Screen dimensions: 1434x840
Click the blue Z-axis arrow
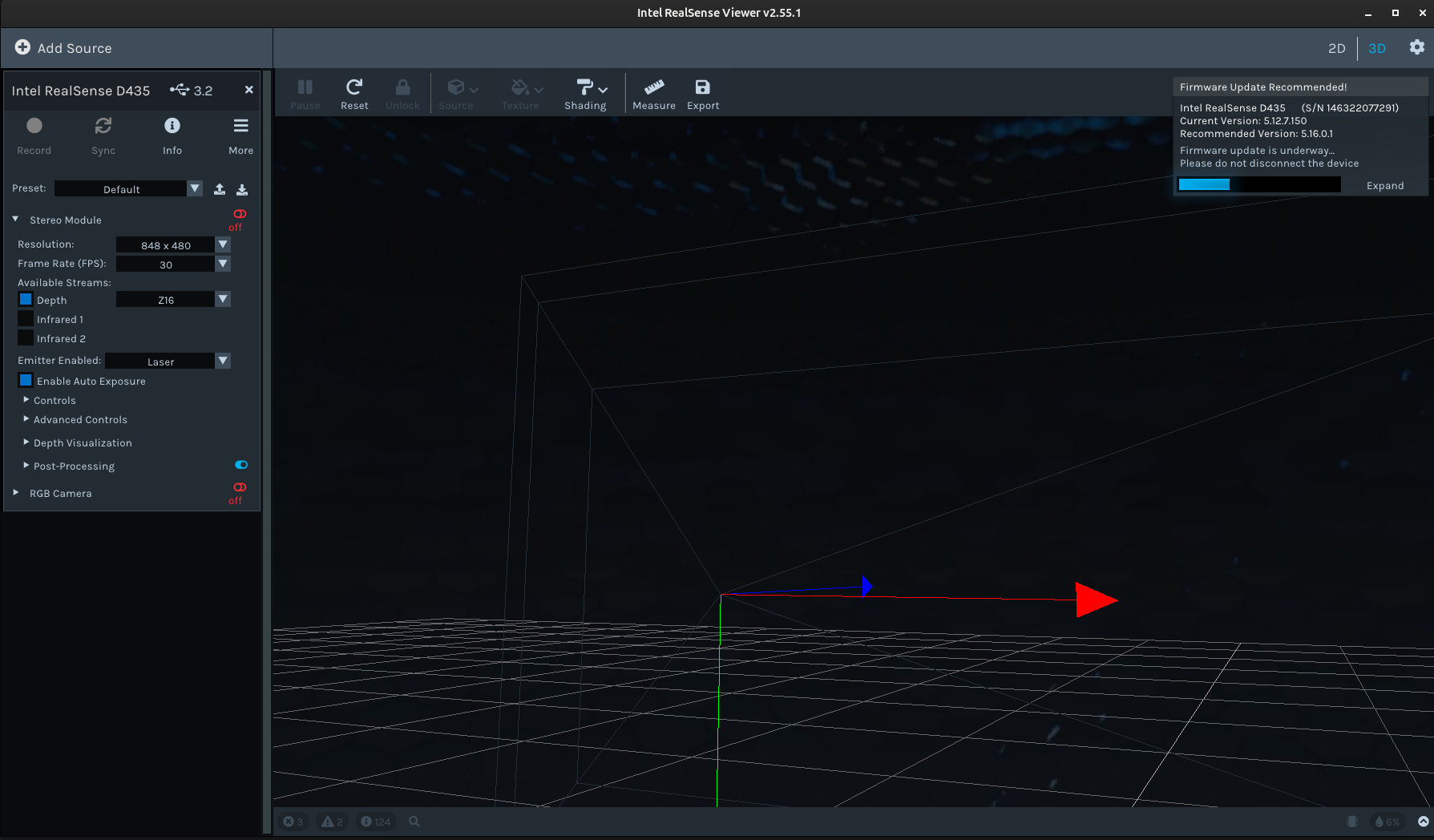[x=866, y=586]
